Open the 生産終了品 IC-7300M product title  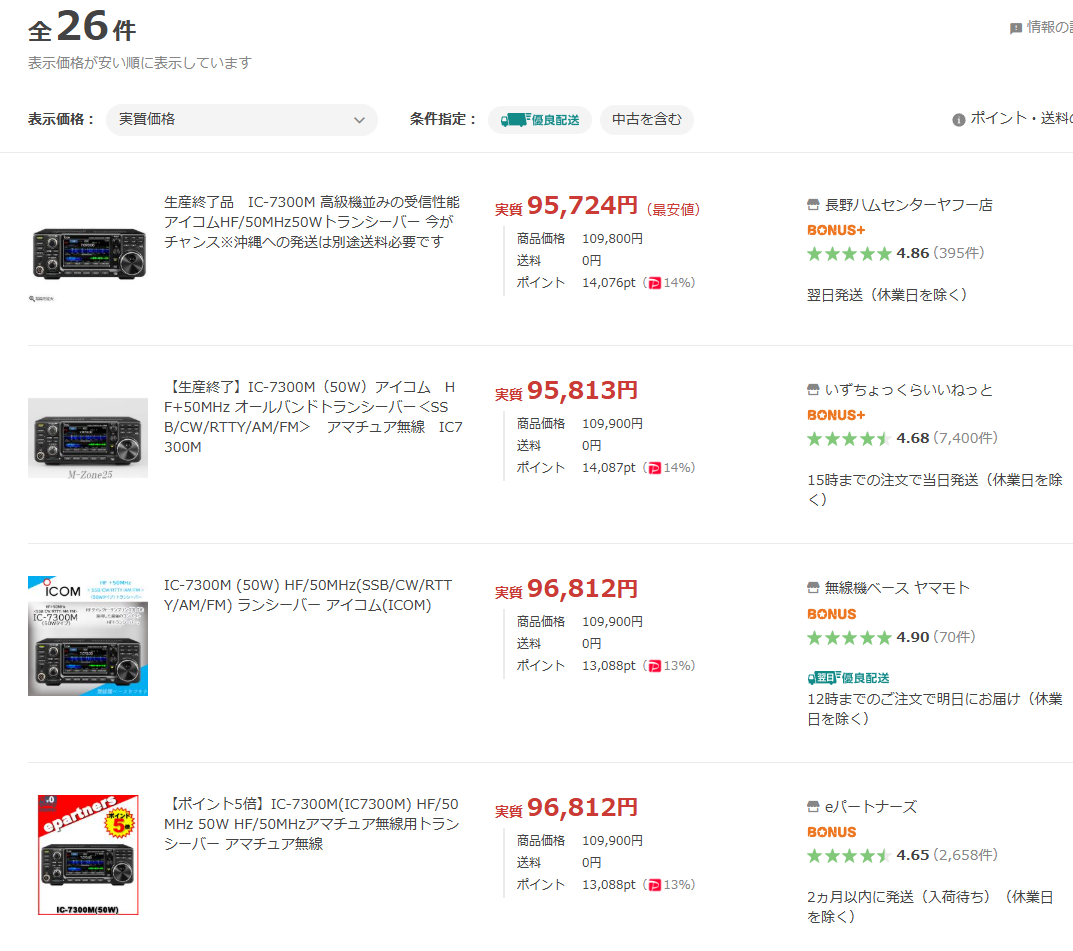coord(311,222)
